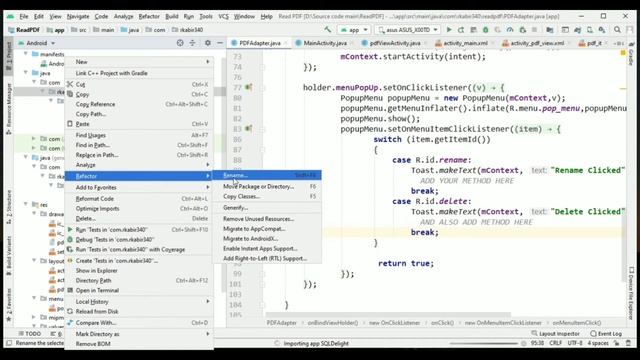The height and width of the screenshot is (360, 640).
Task: Toggle the Gradle panel on right edge
Action: pos(631,54)
